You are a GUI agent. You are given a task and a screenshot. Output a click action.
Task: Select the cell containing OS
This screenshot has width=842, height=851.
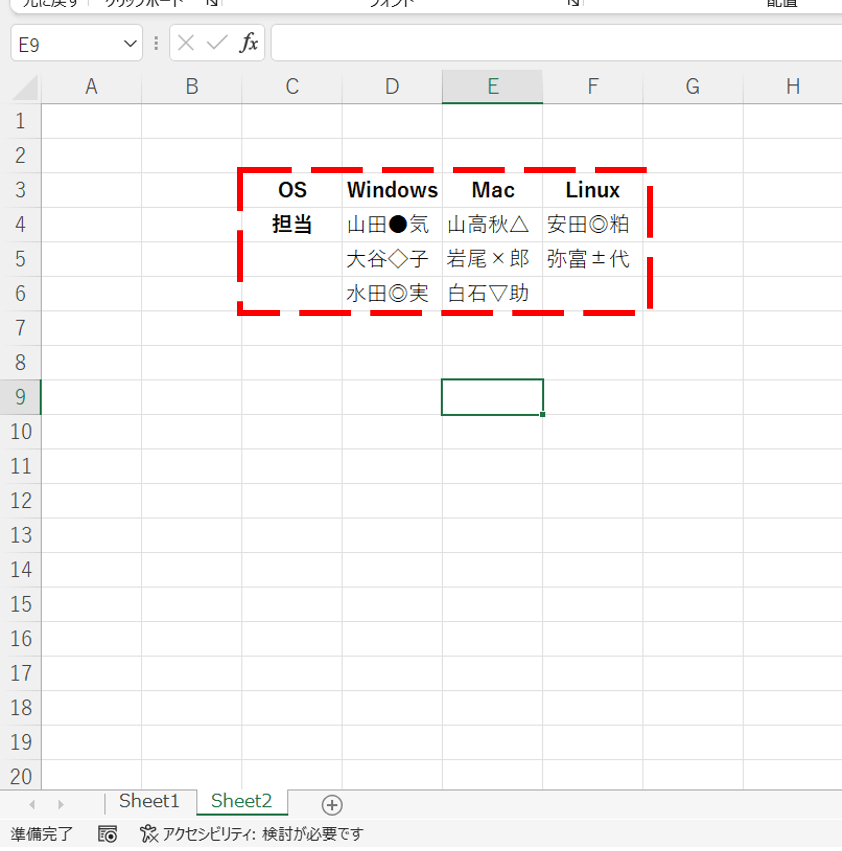click(292, 190)
